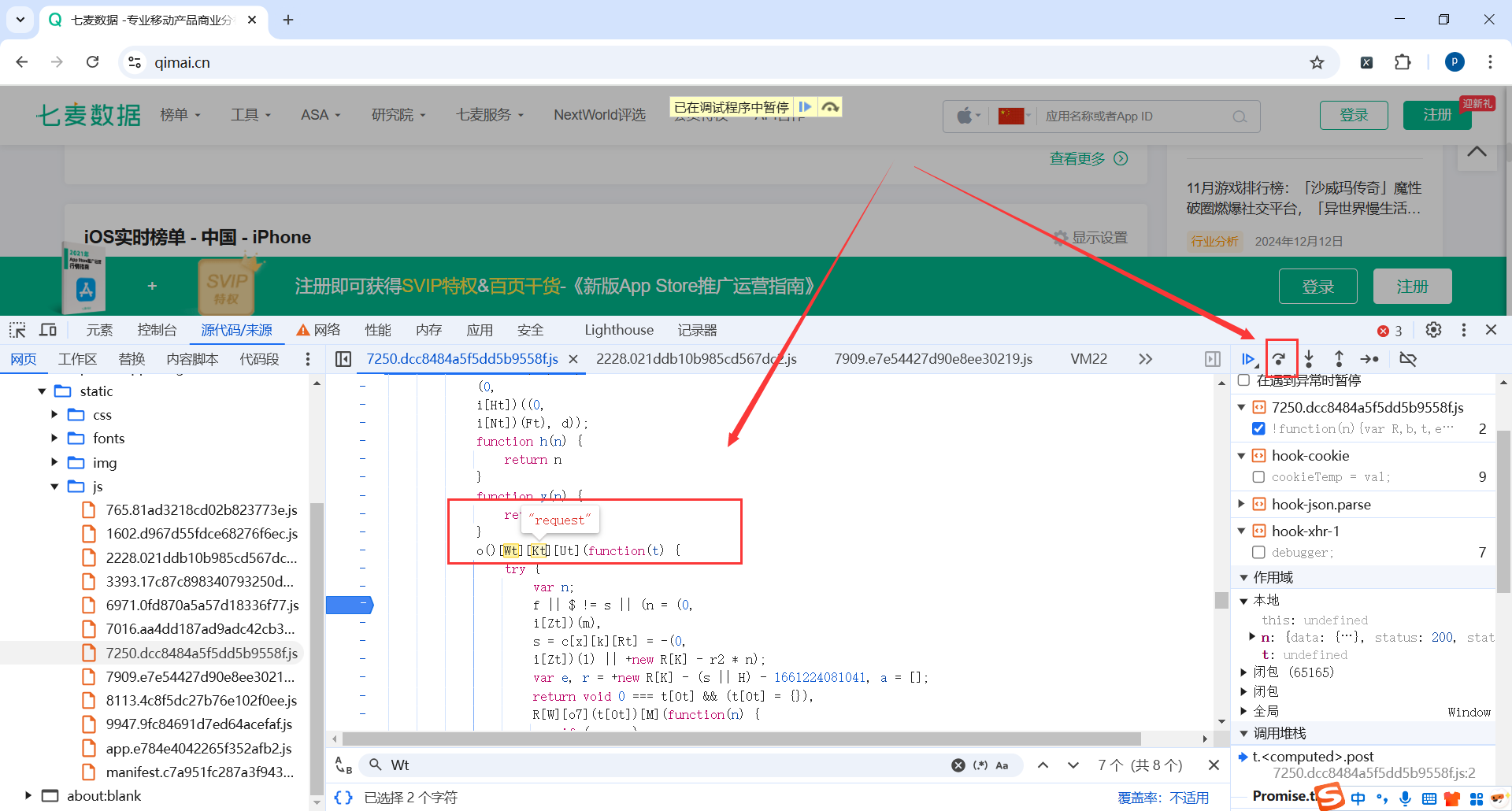Toggle match case in search
Image resolution: width=1512 pixels, height=811 pixels.
[x=1002, y=765]
